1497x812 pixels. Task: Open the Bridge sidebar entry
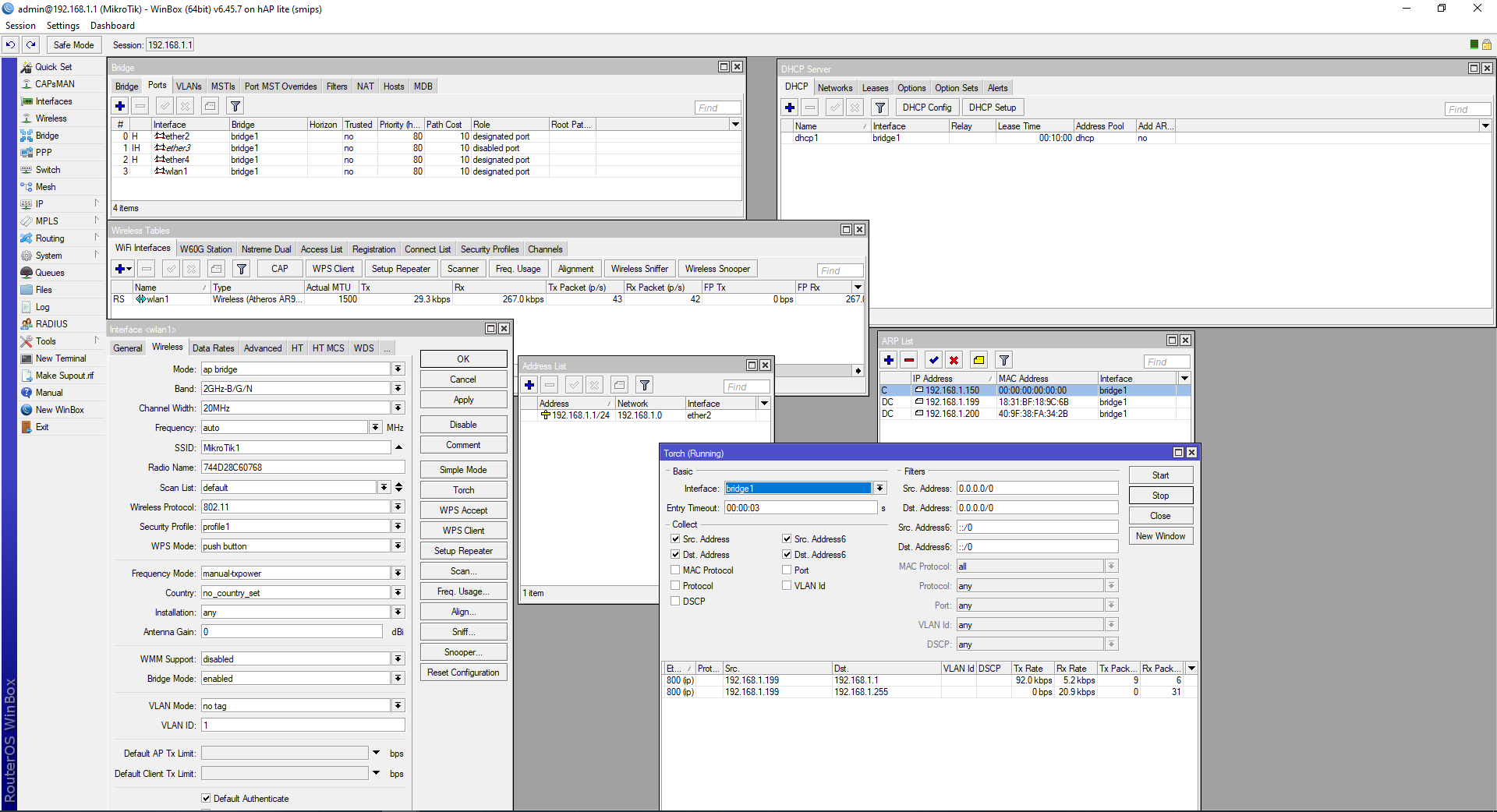(47, 136)
